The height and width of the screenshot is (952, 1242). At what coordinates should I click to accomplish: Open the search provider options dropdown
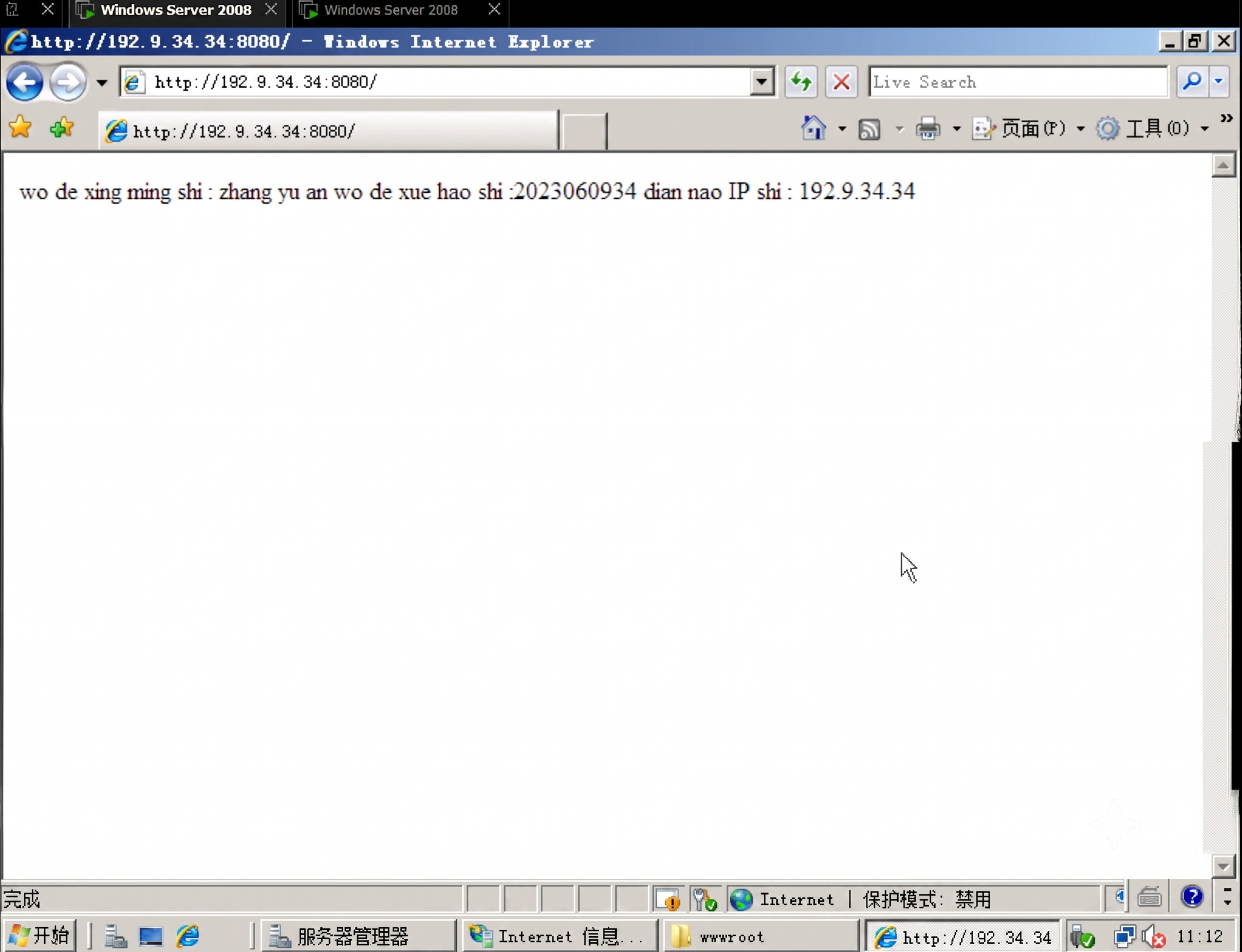pos(1219,82)
